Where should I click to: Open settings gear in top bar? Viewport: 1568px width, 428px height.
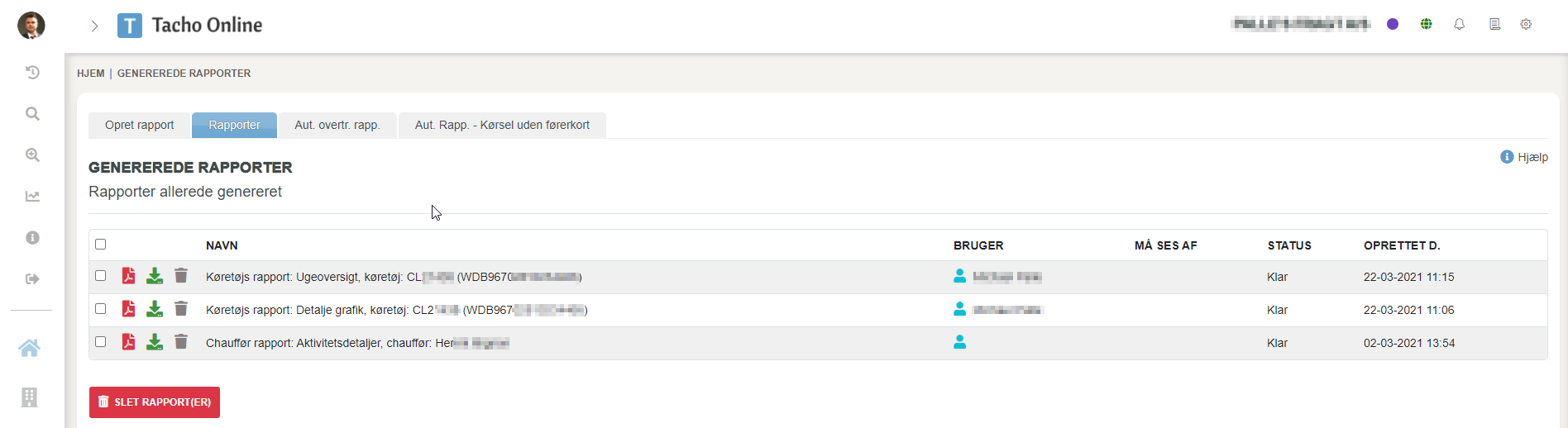(x=1526, y=25)
